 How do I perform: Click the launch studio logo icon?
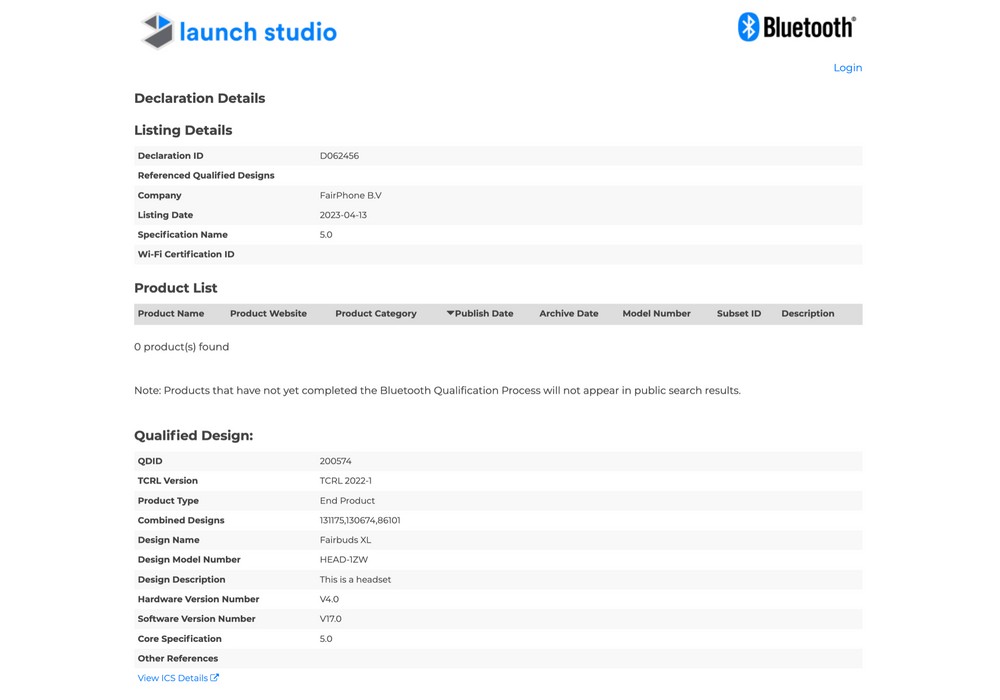click(x=157, y=31)
